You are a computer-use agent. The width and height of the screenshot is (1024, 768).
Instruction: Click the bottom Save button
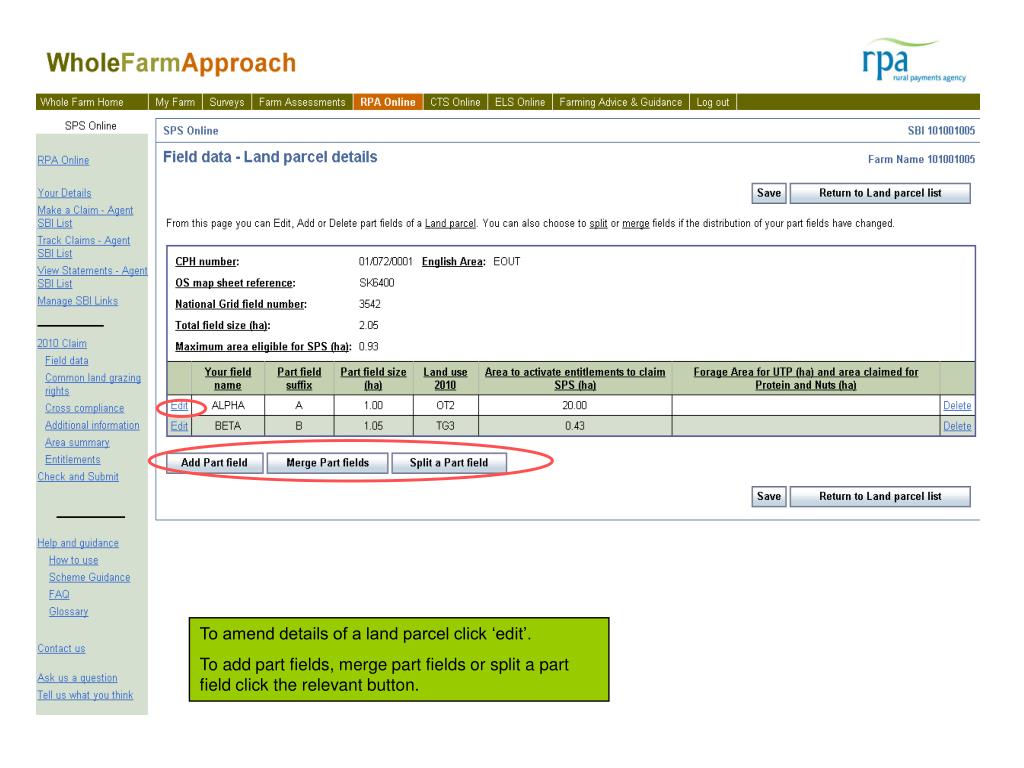pyautogui.click(x=769, y=496)
